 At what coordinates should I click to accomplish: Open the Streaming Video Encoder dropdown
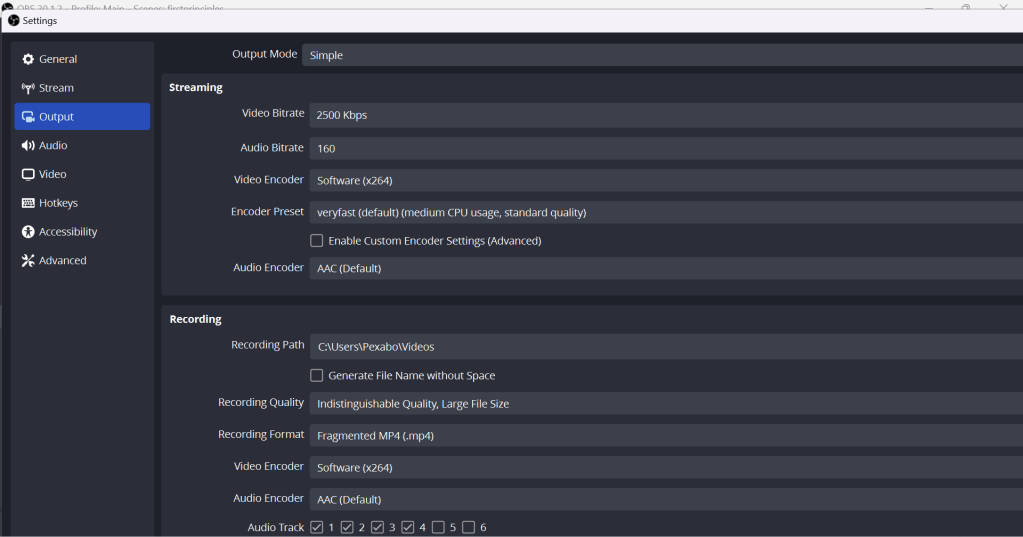click(666, 180)
